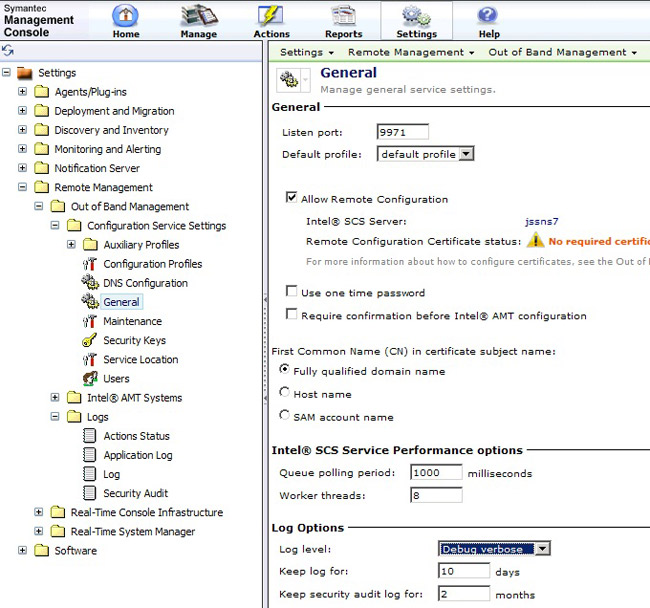The image size is (650, 608).
Task: Click the Settings root folder icon
Action: [24, 73]
